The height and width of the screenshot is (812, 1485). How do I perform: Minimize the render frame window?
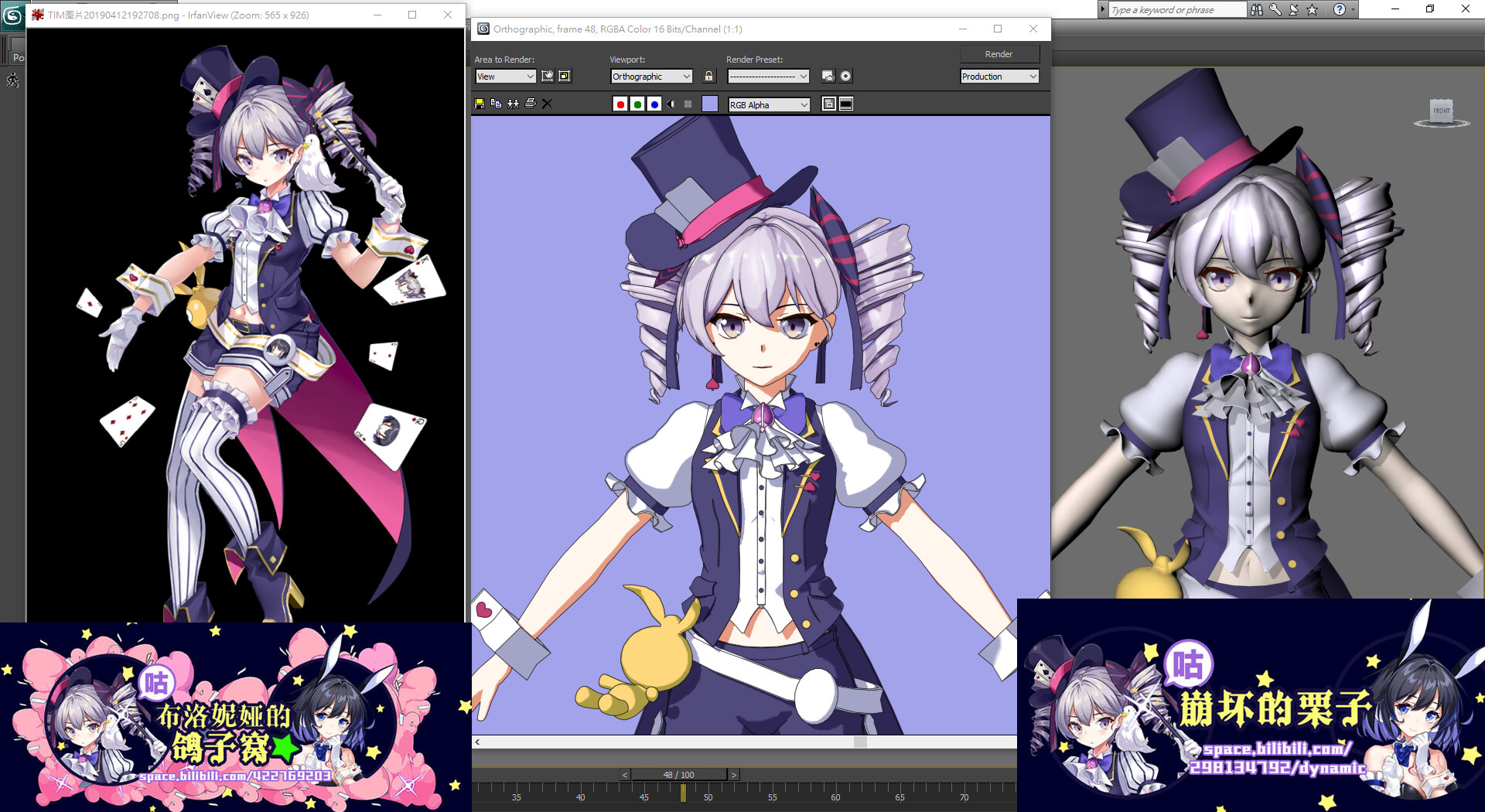point(963,29)
